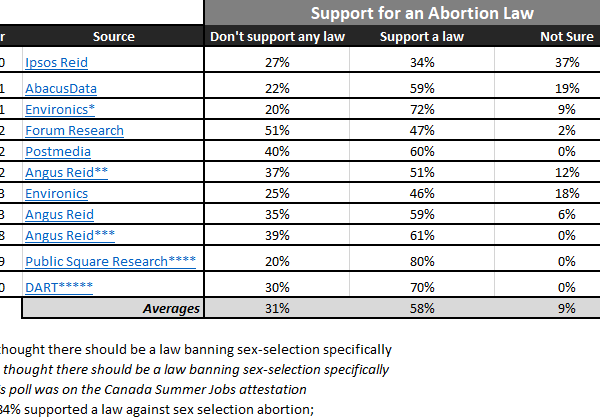
Task: Open the AbacusData link
Action: pyautogui.click(x=61, y=88)
